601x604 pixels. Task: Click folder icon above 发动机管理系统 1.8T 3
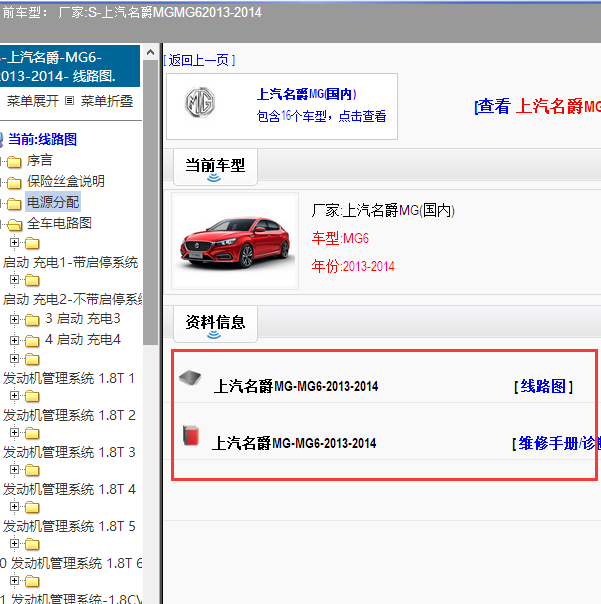[x=32, y=433]
